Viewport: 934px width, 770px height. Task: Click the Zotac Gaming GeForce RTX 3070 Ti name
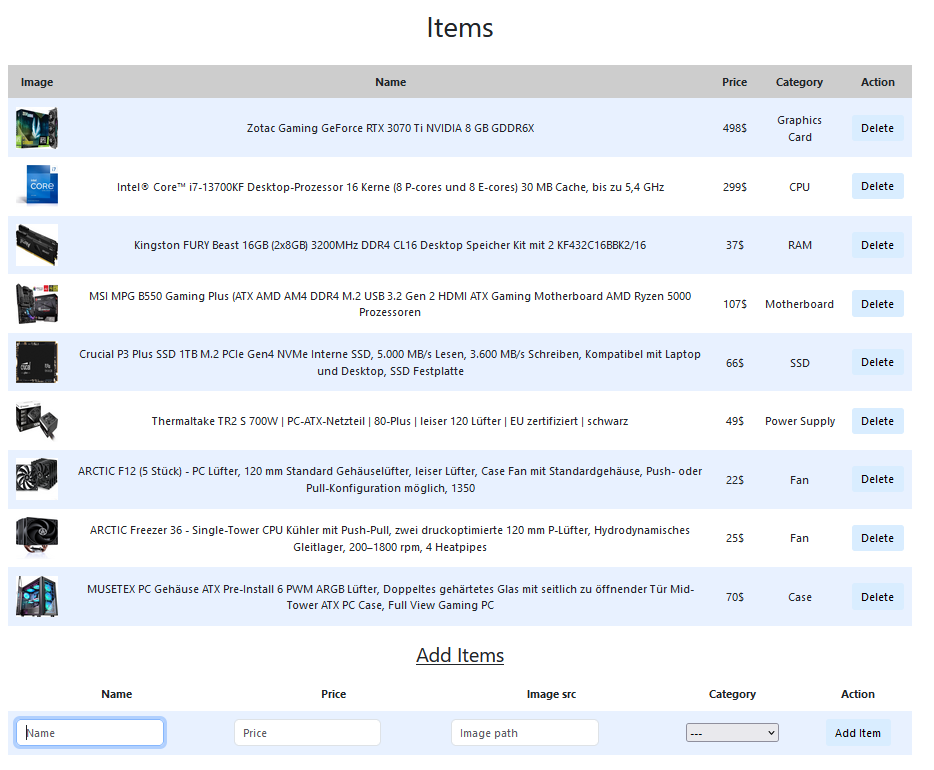tap(391, 128)
